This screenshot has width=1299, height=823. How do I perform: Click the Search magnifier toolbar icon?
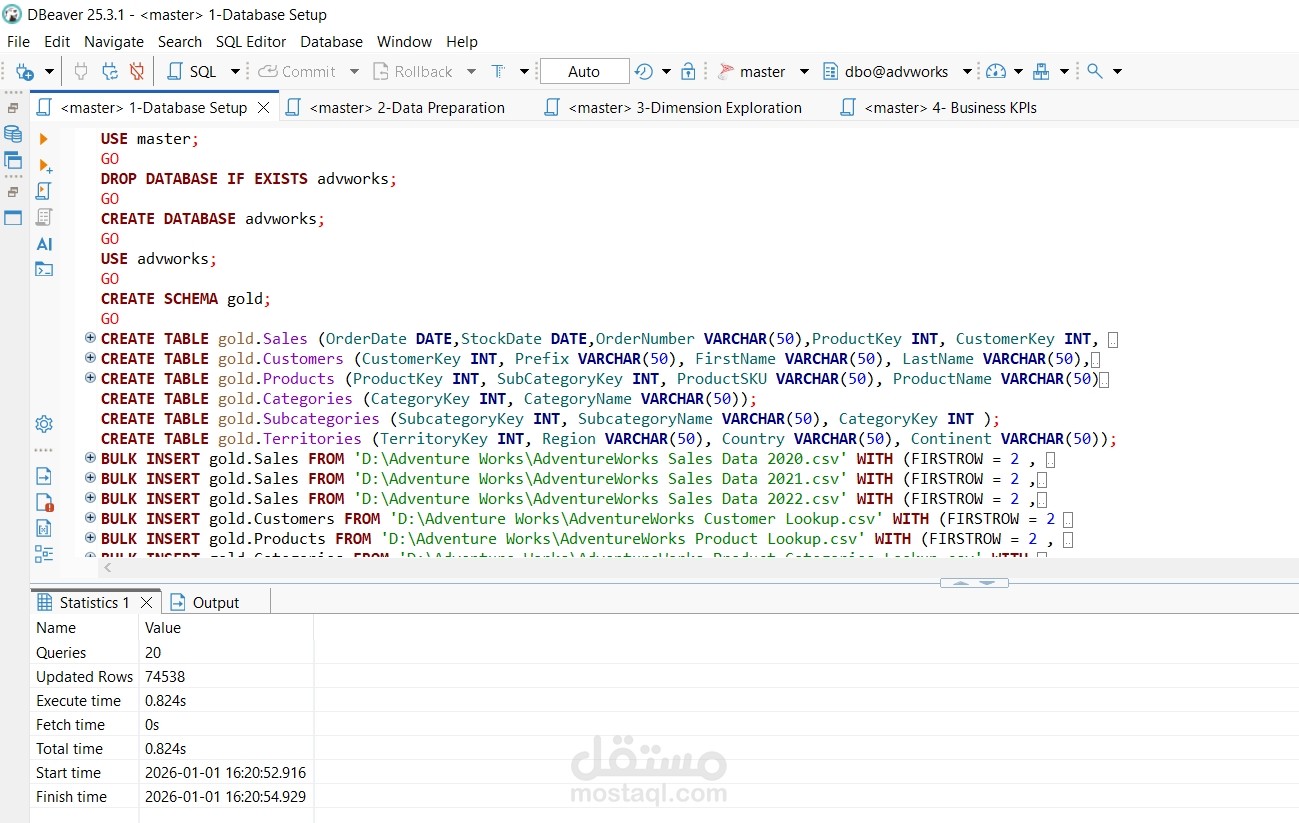[x=1095, y=71]
